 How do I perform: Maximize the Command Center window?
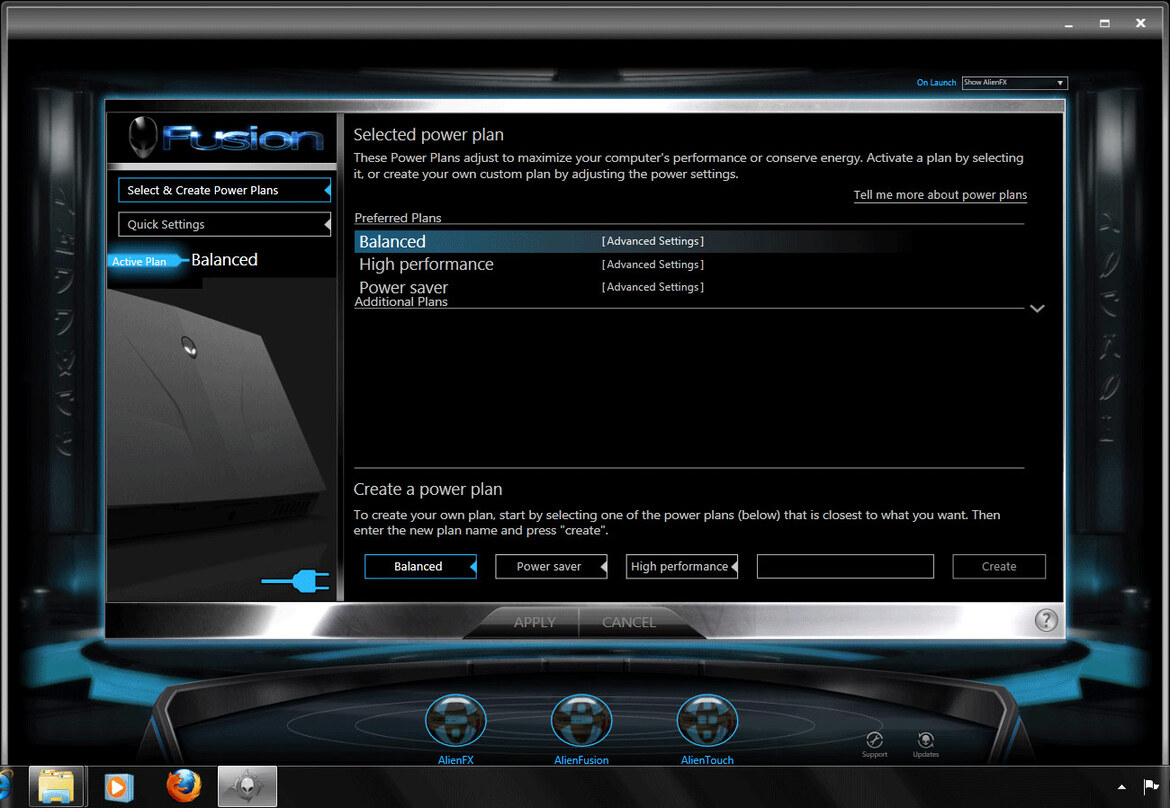(x=1104, y=23)
